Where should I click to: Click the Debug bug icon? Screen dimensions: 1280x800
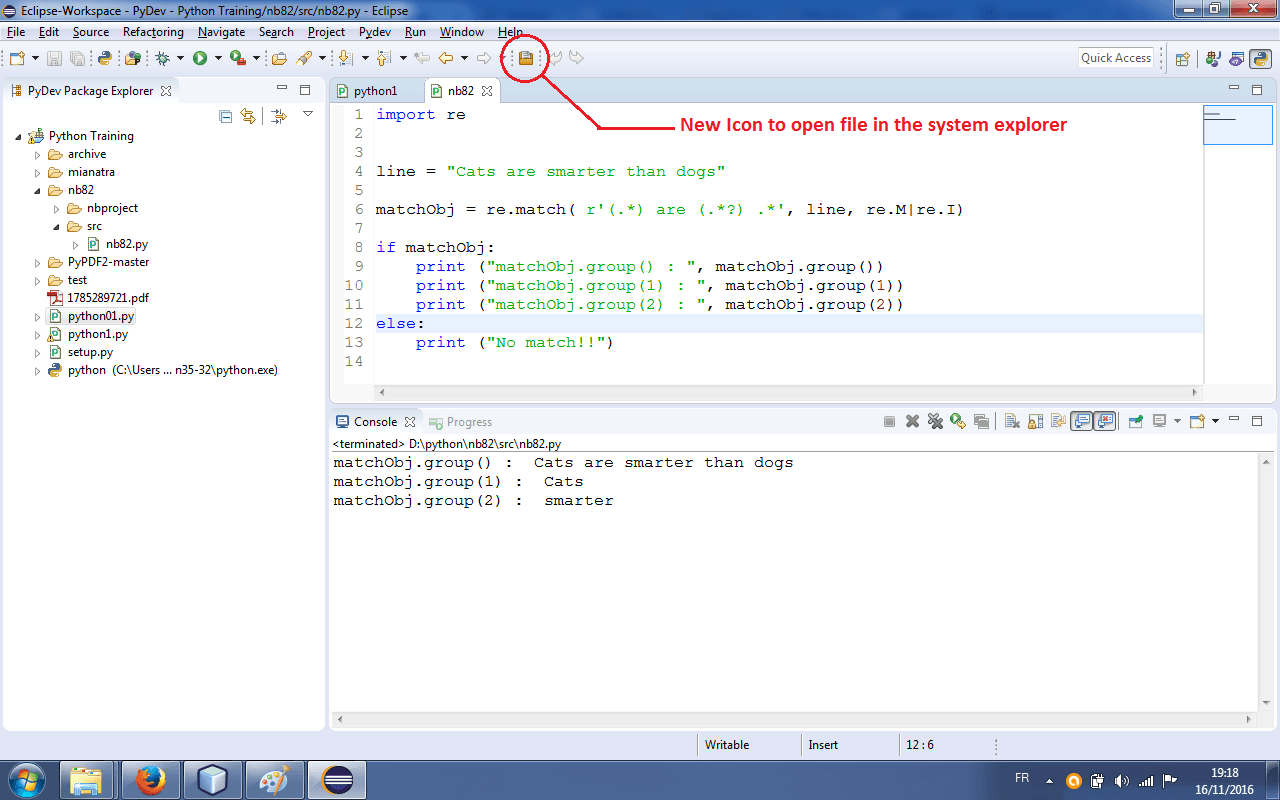click(x=163, y=58)
